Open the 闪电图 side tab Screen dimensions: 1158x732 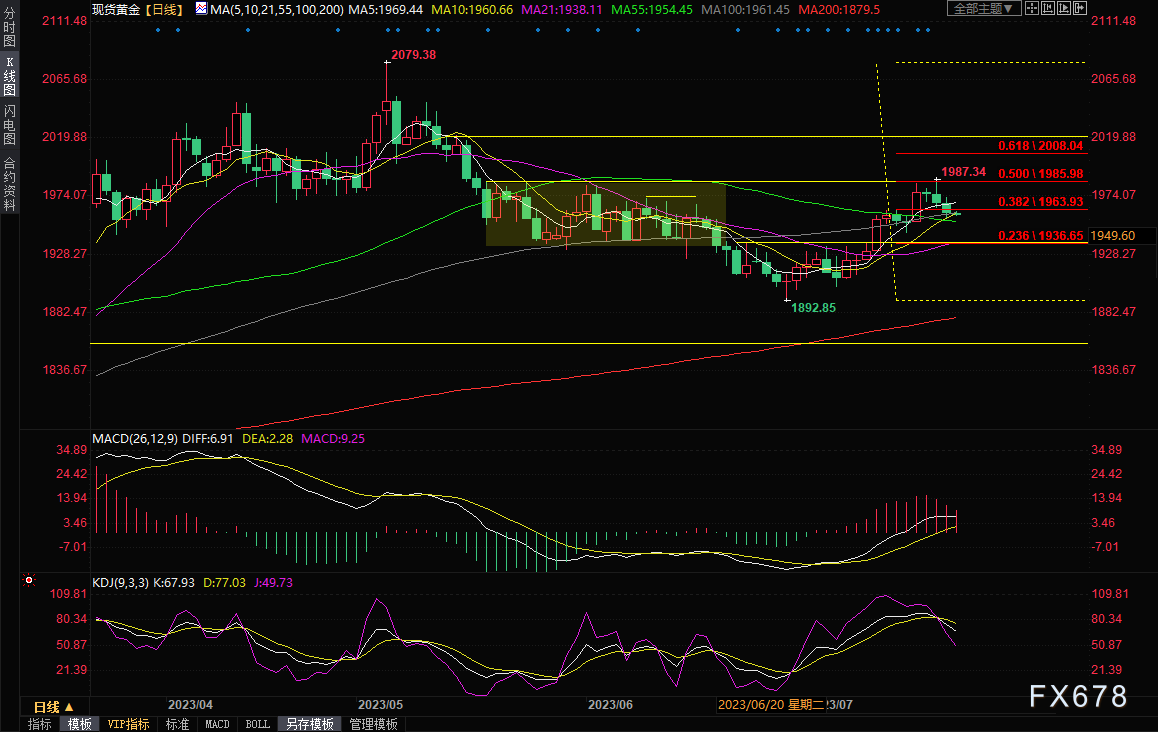(x=10, y=124)
